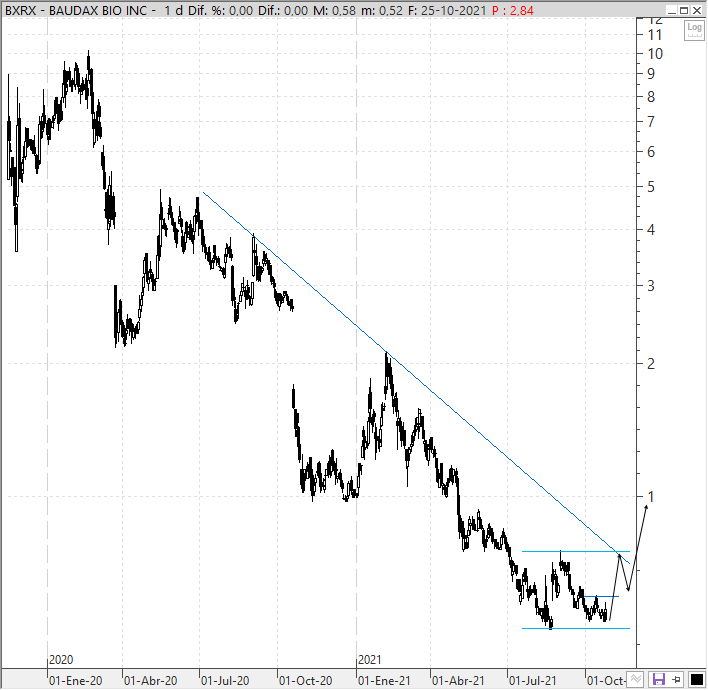The height and width of the screenshot is (690, 708).
Task: Click the Dif. %: 0,00 header value
Action: [x=220, y=10]
